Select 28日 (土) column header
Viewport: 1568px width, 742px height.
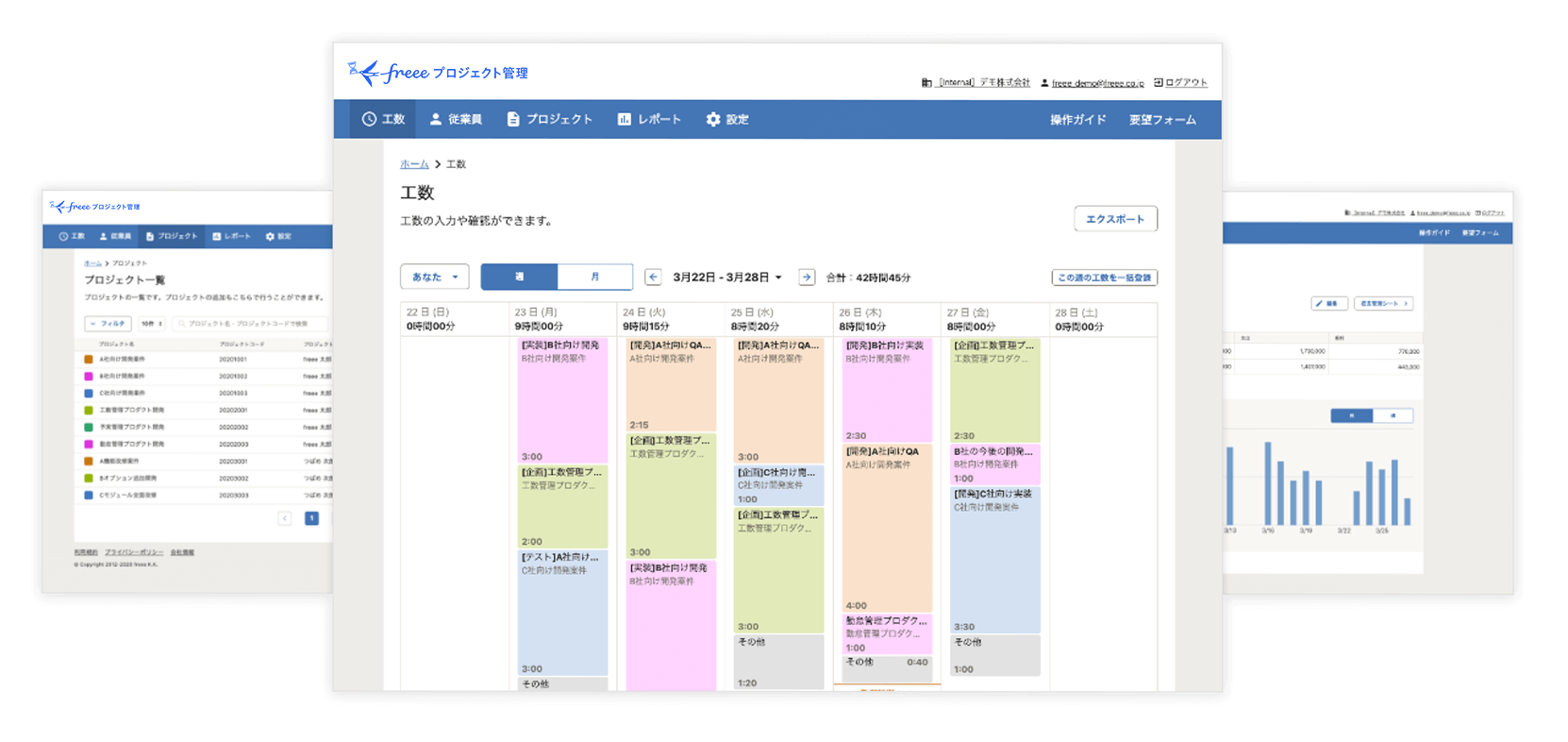1103,319
